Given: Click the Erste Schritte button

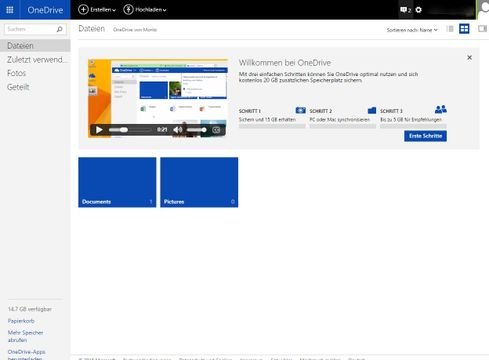Looking at the screenshot, I should coord(425,136).
